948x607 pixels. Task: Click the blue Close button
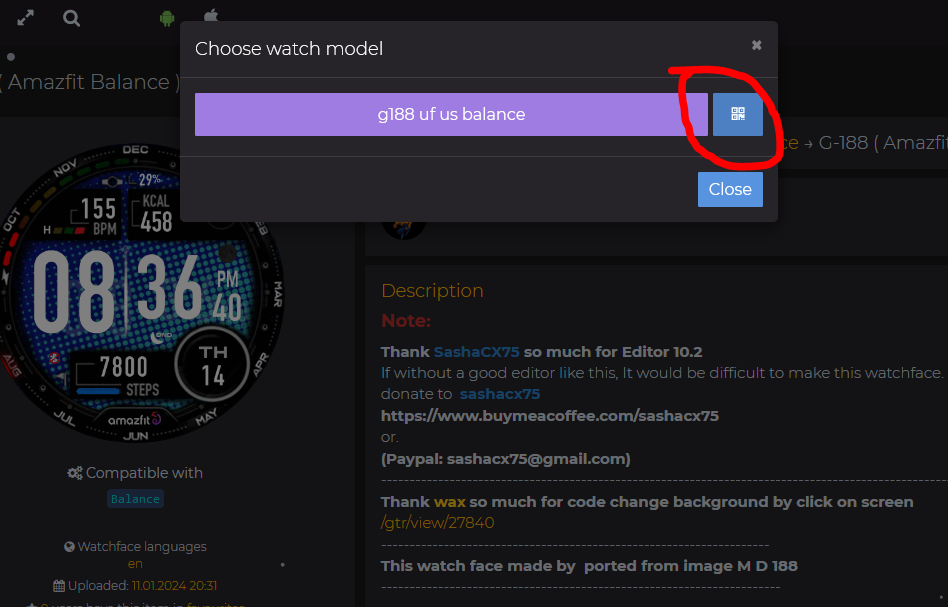pyautogui.click(x=730, y=189)
